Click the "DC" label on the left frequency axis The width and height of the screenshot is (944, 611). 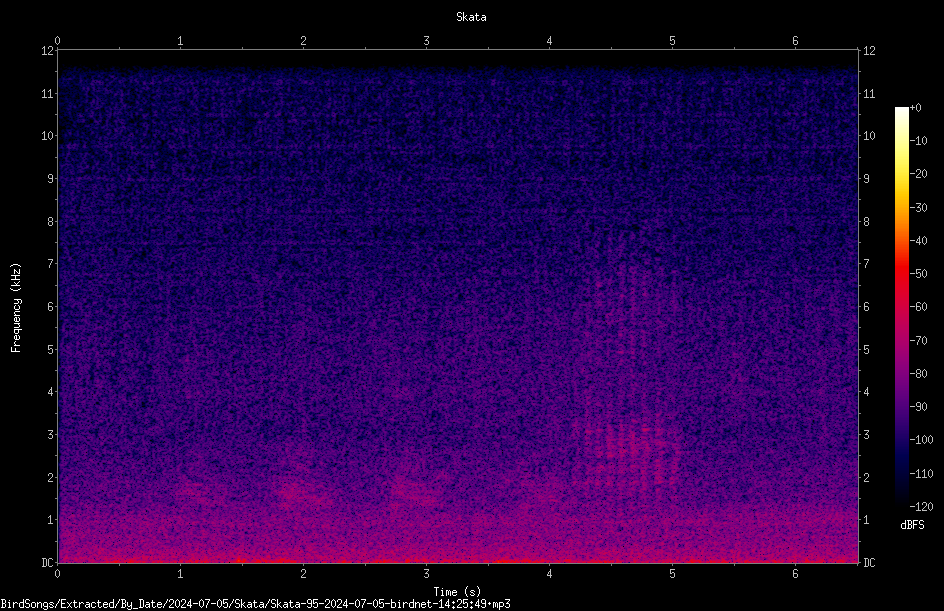[x=47, y=563]
